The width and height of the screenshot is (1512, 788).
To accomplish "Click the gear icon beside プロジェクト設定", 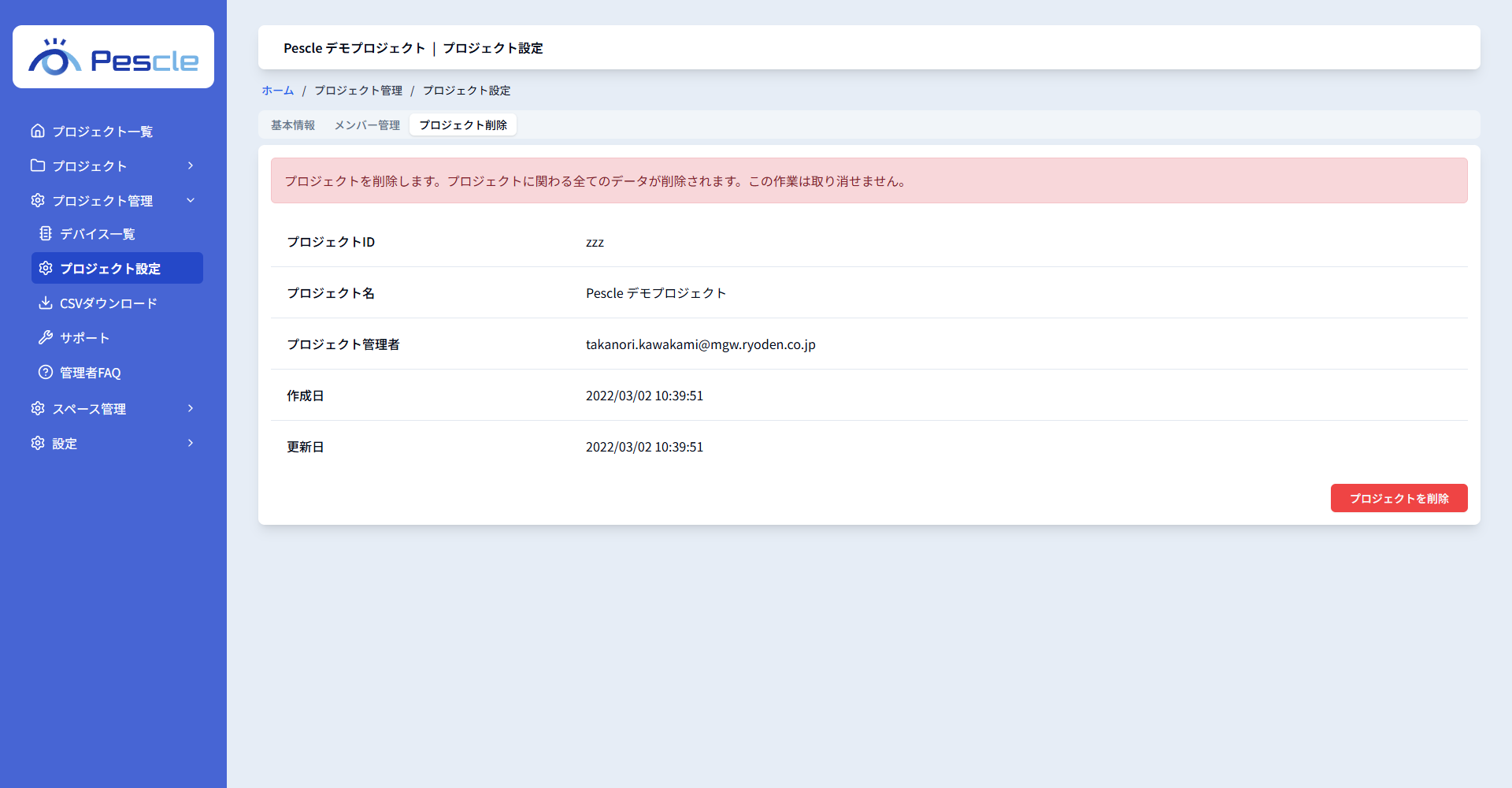I will click(x=46, y=268).
